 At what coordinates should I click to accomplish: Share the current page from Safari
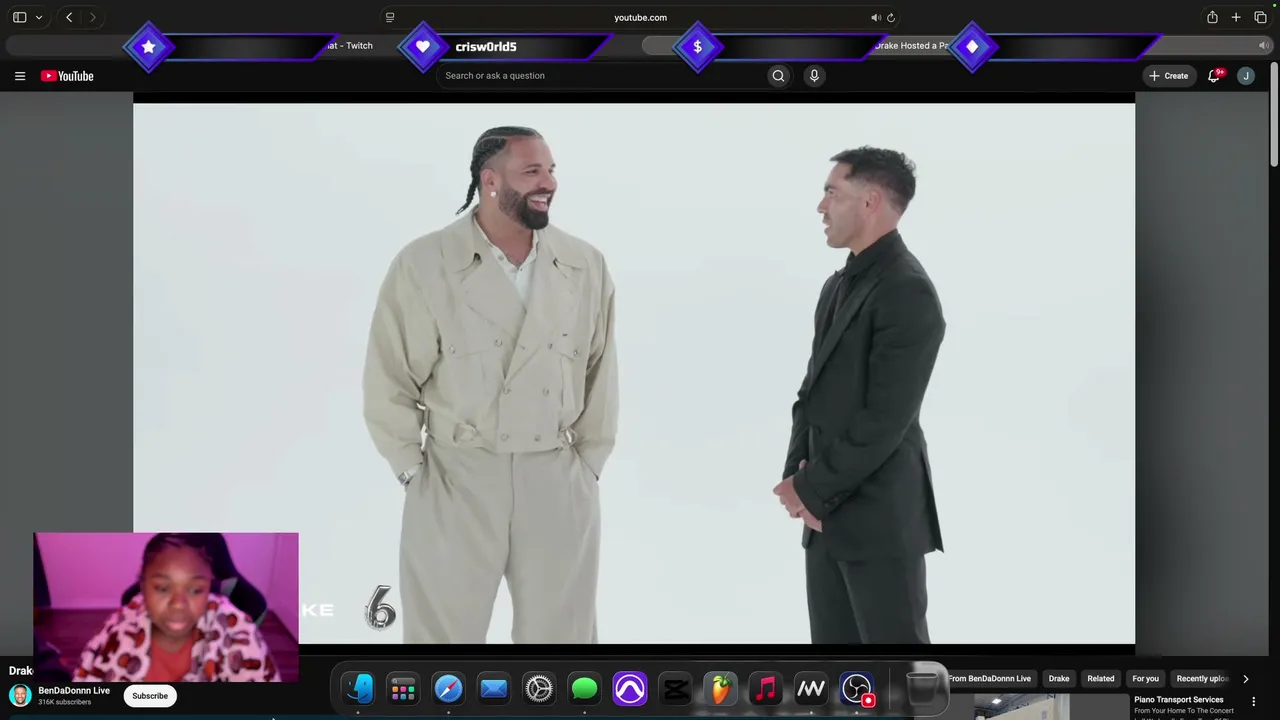tap(1212, 17)
